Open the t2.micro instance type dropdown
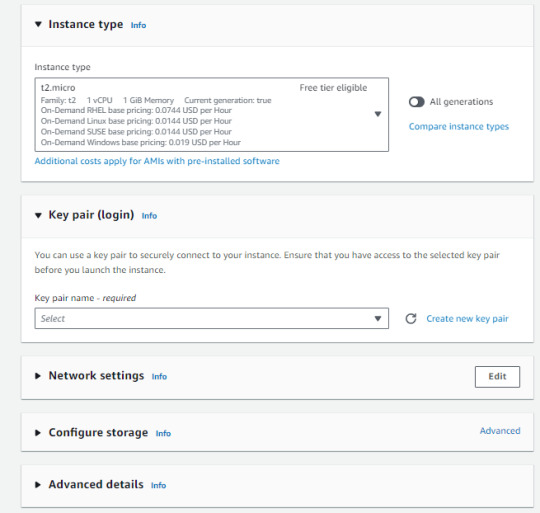The width and height of the screenshot is (540, 513). click(211, 115)
